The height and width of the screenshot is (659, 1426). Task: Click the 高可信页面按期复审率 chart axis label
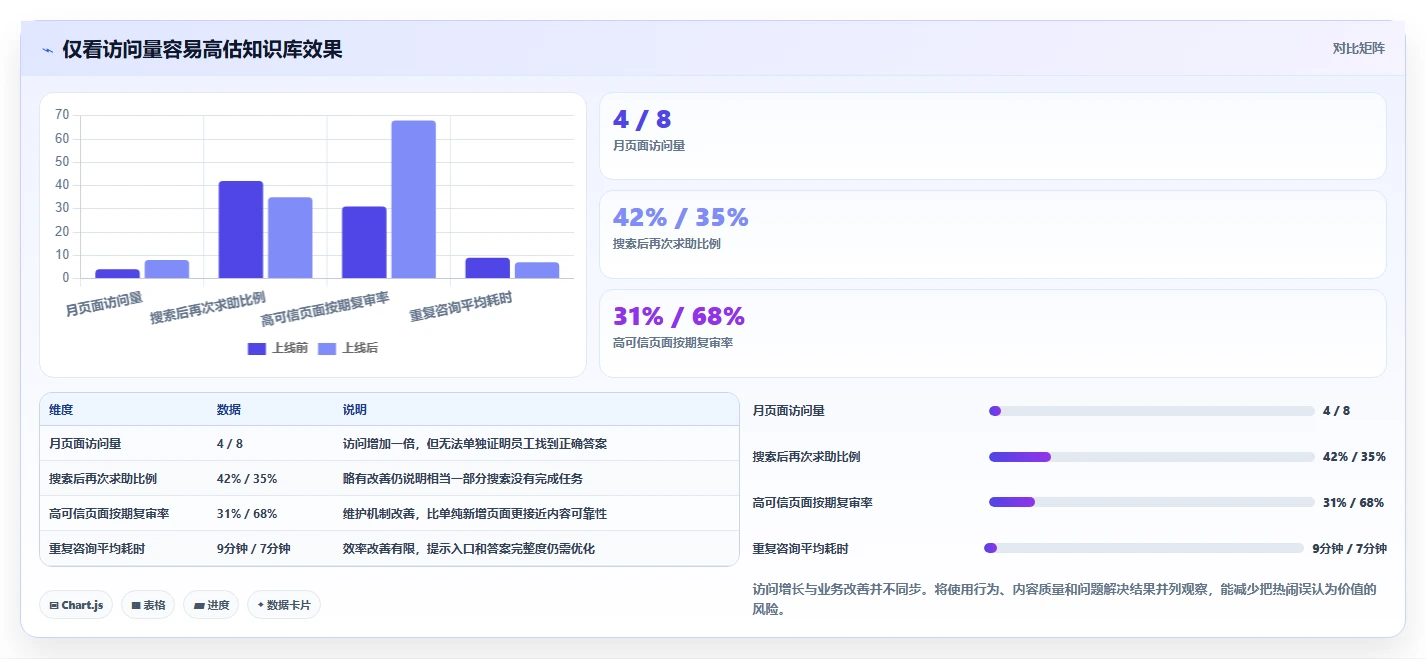[x=325, y=309]
